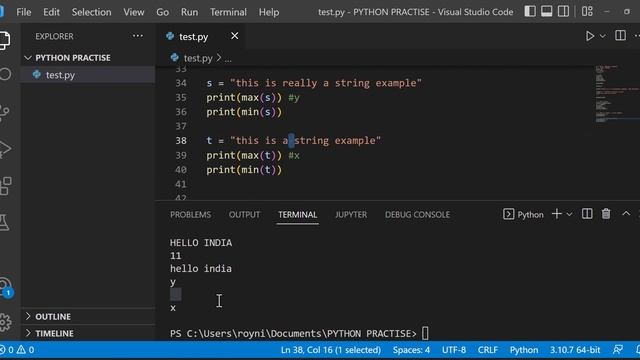Open feedback icon in status bar

pyautogui.click(x=618, y=349)
